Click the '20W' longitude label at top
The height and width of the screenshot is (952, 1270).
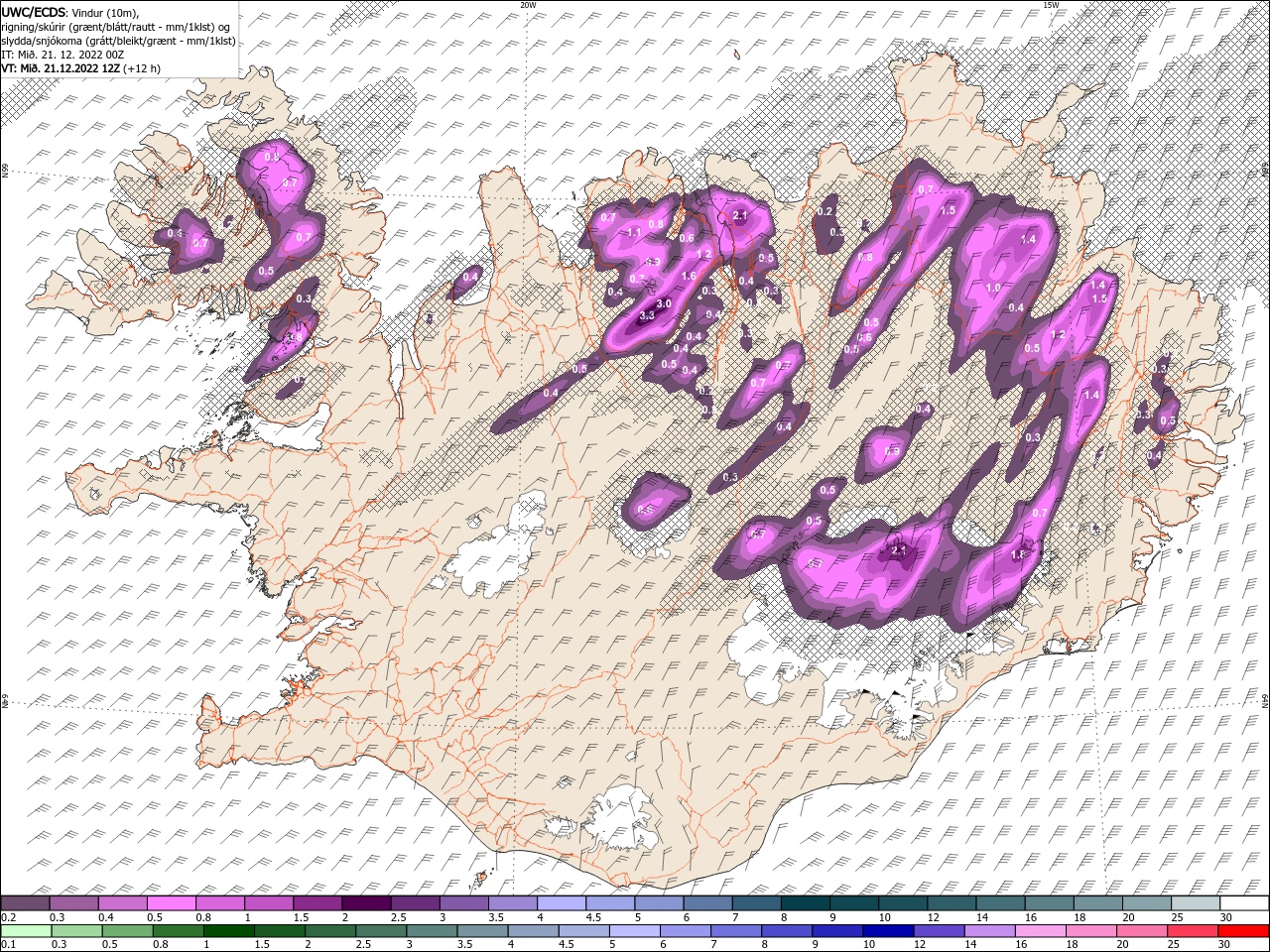528,5
